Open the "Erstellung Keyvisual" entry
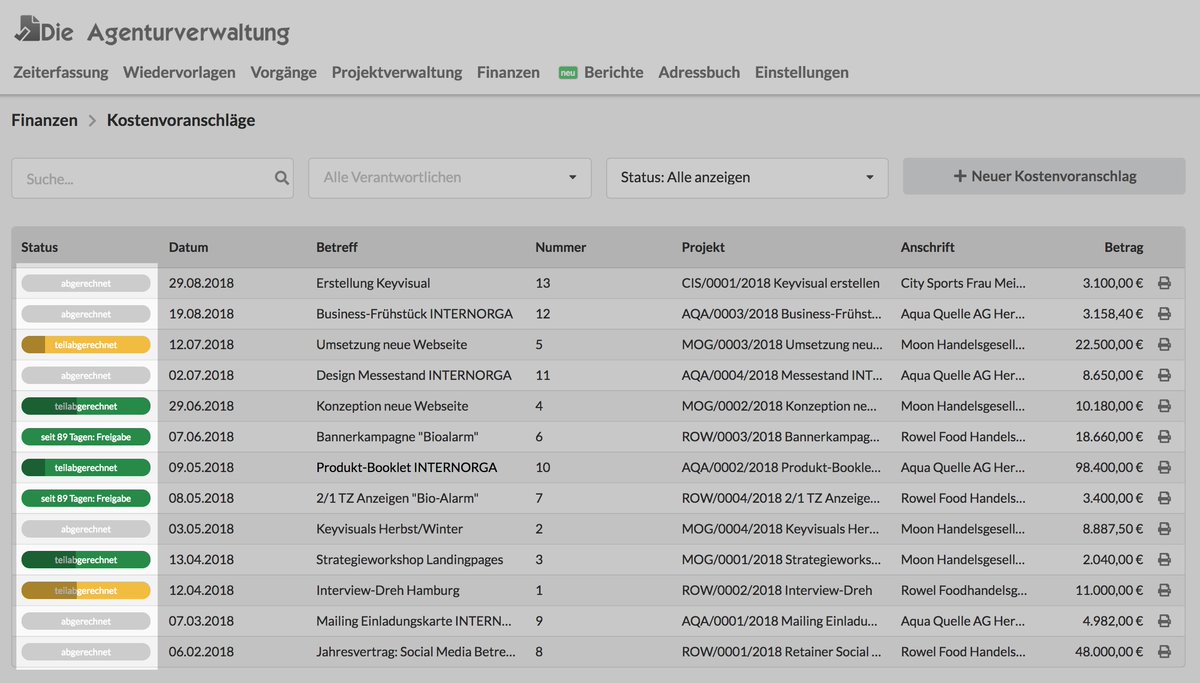Viewport: 1200px width, 683px height. 373,283
